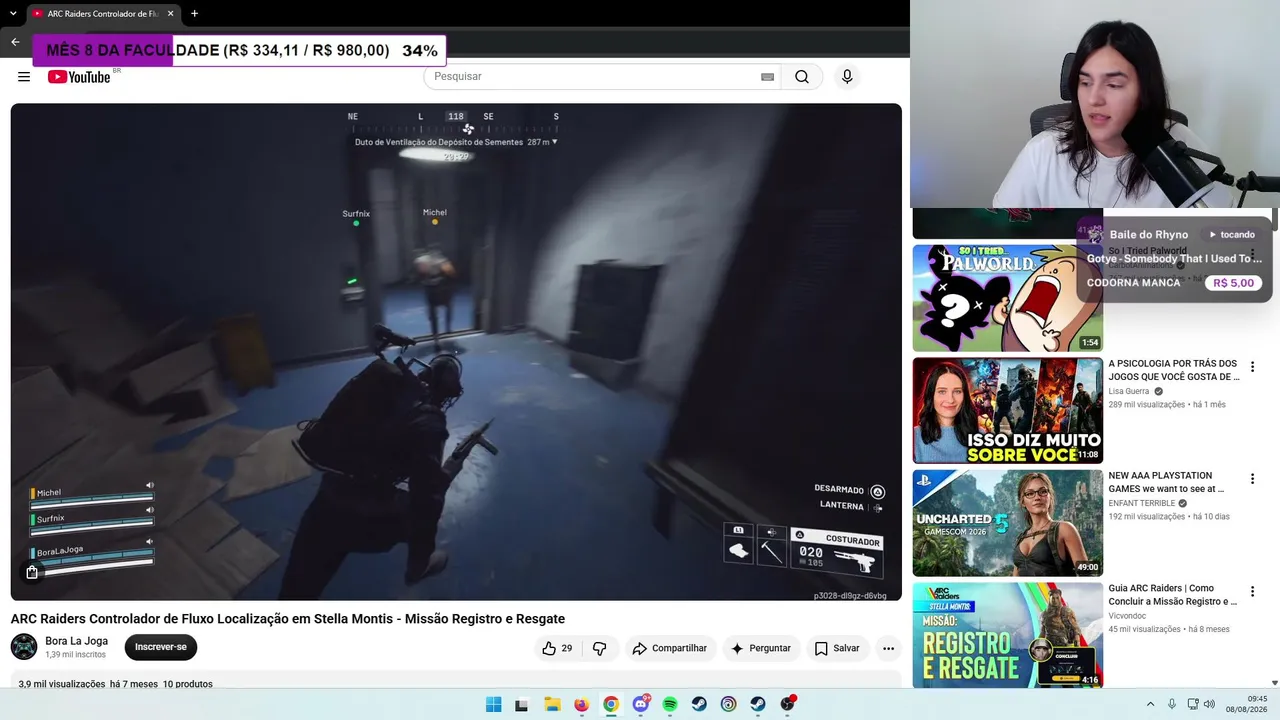1280x720 pixels.
Task: Open the Vicvondoc channel link
Action: 1129,616
